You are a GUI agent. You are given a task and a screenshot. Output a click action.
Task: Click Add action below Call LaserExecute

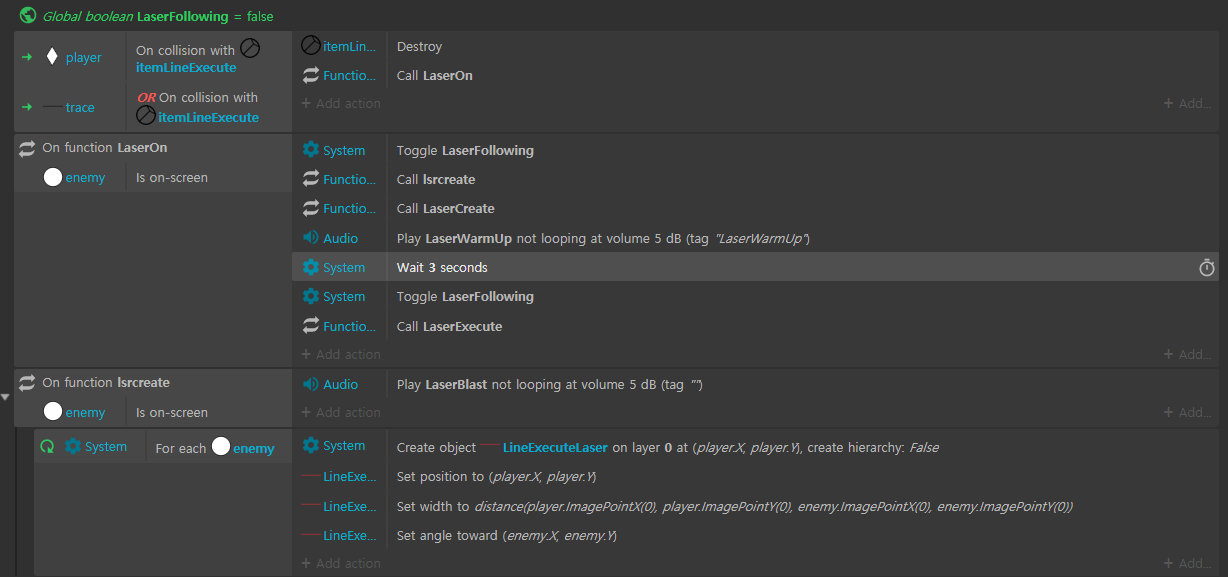click(x=341, y=355)
